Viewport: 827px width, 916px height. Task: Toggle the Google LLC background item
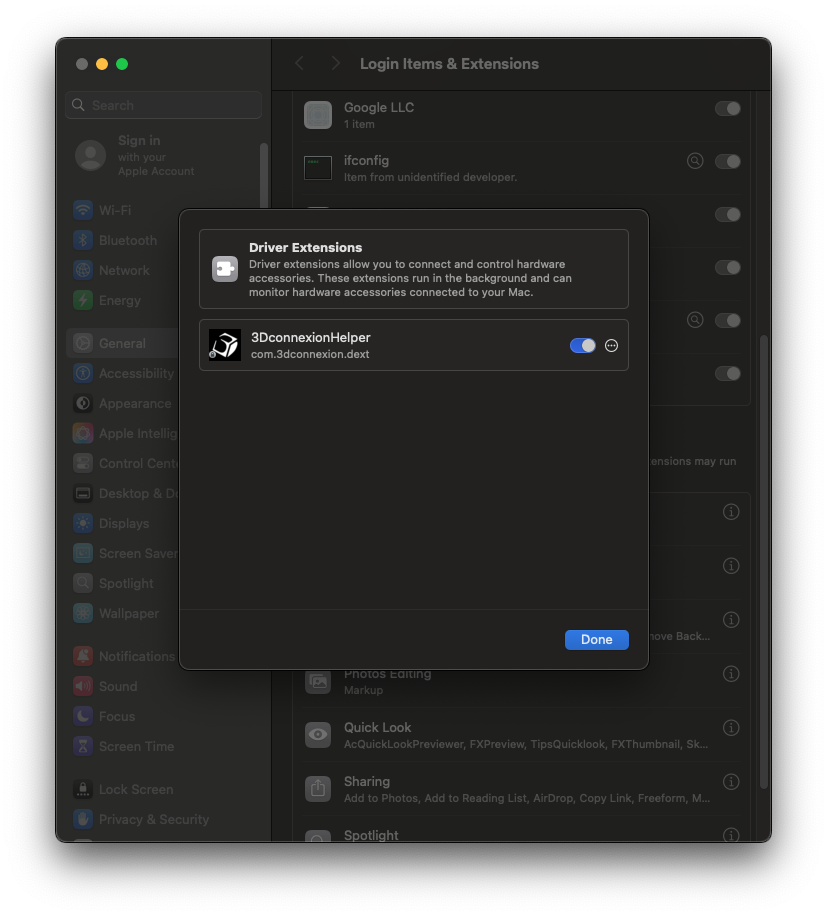tap(727, 108)
